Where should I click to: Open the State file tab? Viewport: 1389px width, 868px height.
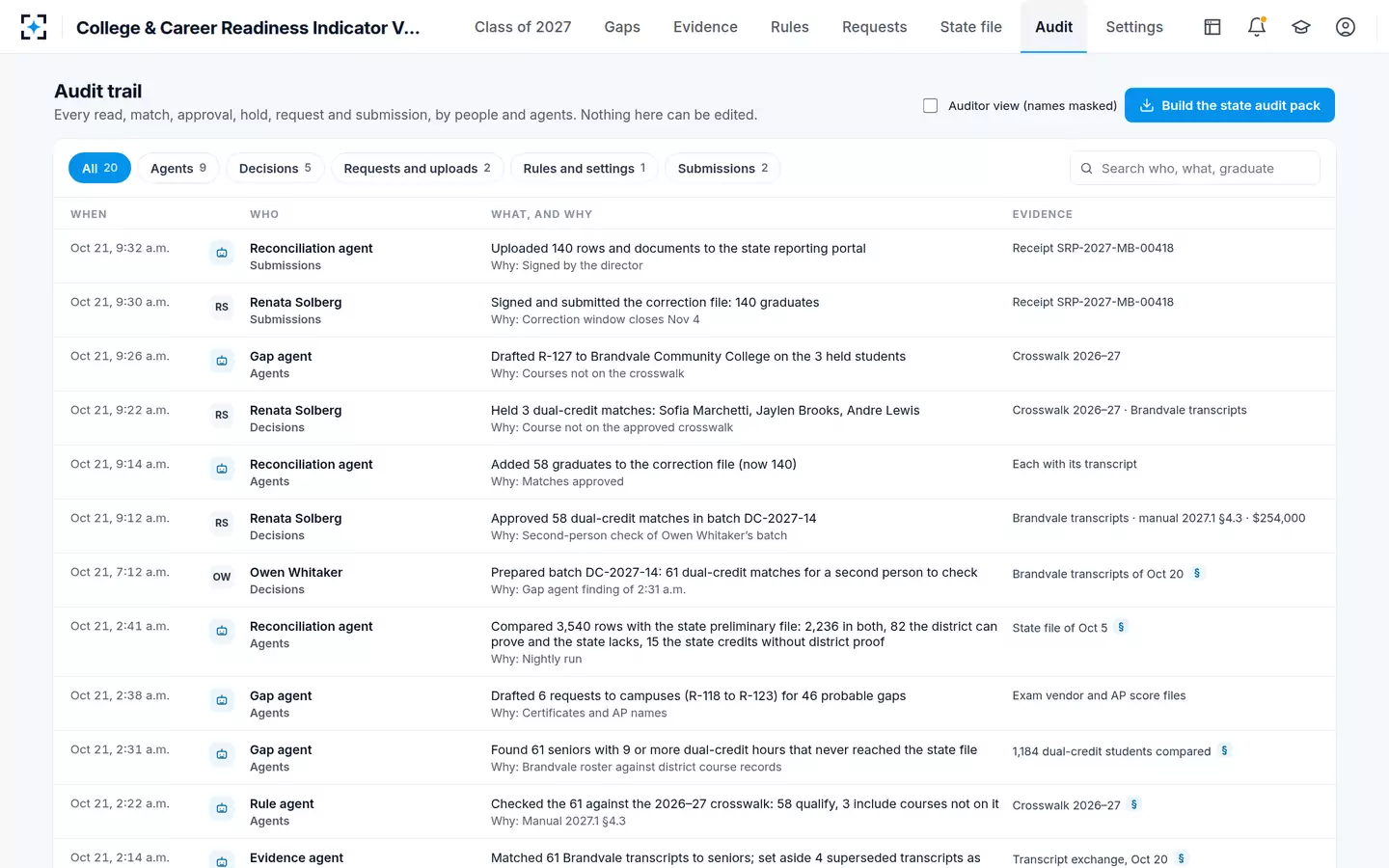(971, 27)
